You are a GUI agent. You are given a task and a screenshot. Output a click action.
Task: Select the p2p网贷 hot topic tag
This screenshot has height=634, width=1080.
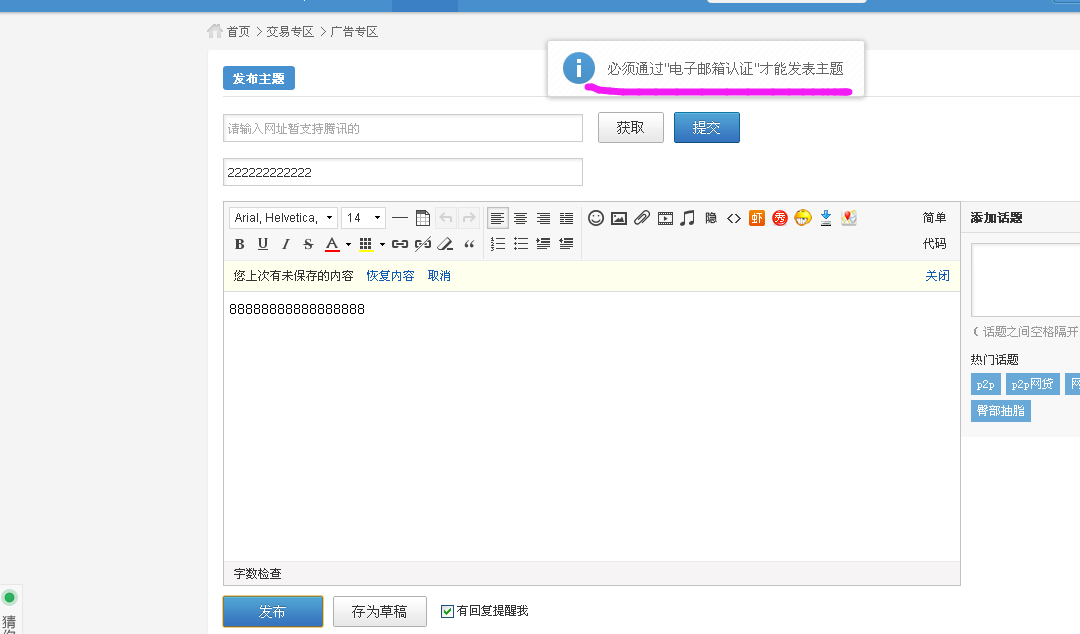pos(1031,383)
